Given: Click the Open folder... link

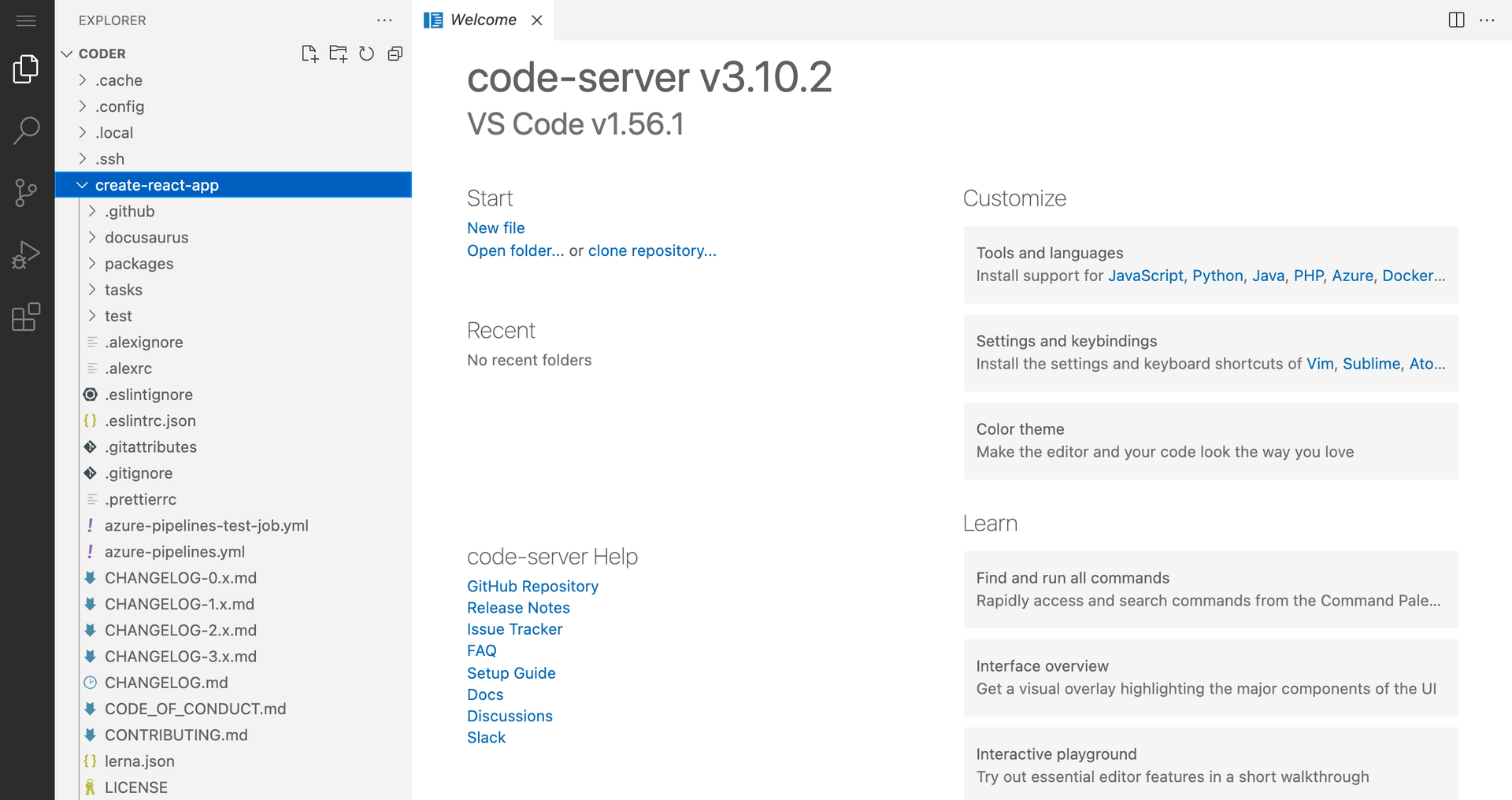Looking at the screenshot, I should pos(515,250).
